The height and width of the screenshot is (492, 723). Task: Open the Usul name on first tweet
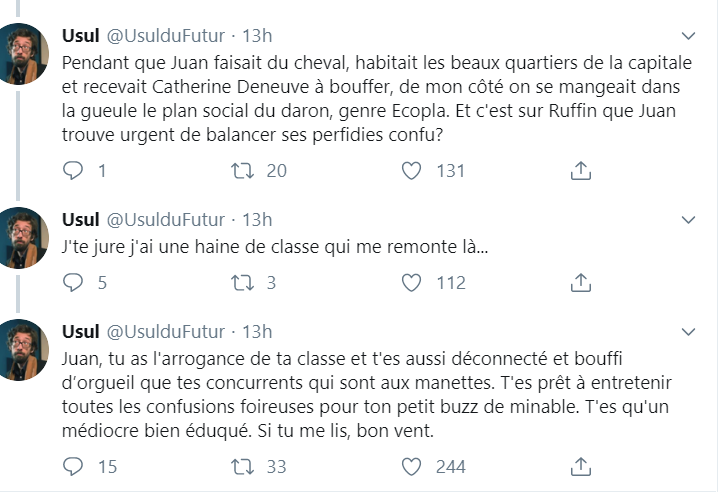coord(81,36)
